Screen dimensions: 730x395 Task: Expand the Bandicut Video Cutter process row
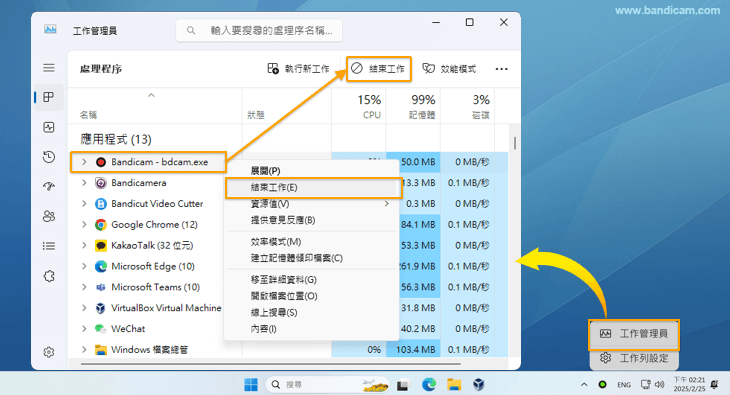click(84, 204)
